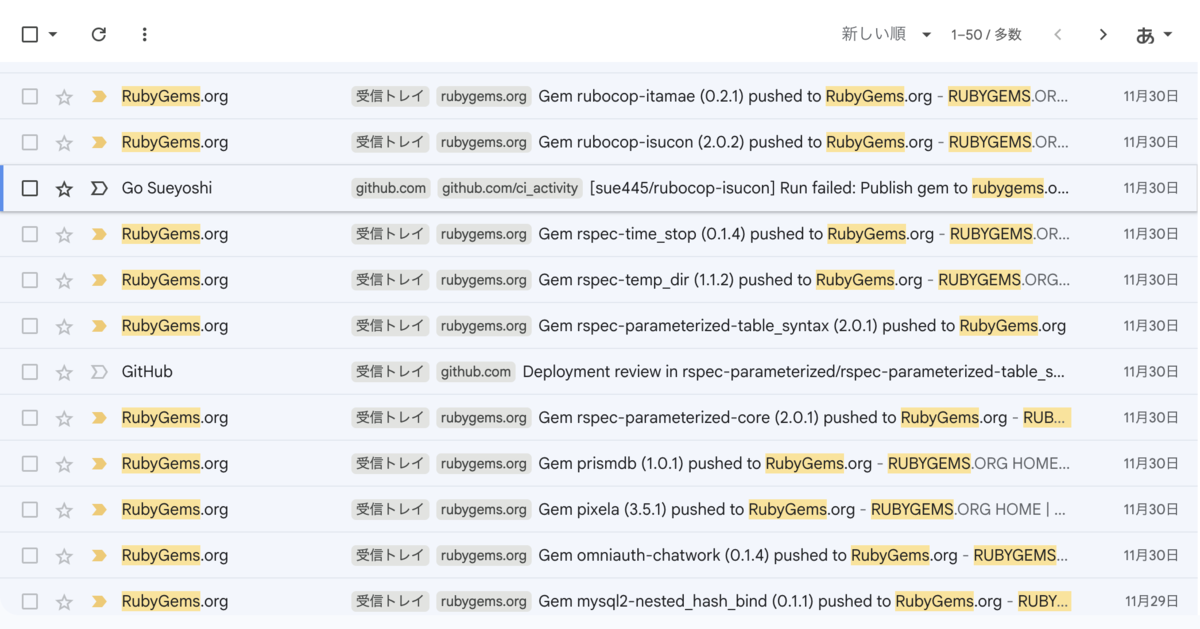The image size is (1200, 629).
Task: Check the GitHub Deployment review email checkbox
Action: tap(30, 372)
